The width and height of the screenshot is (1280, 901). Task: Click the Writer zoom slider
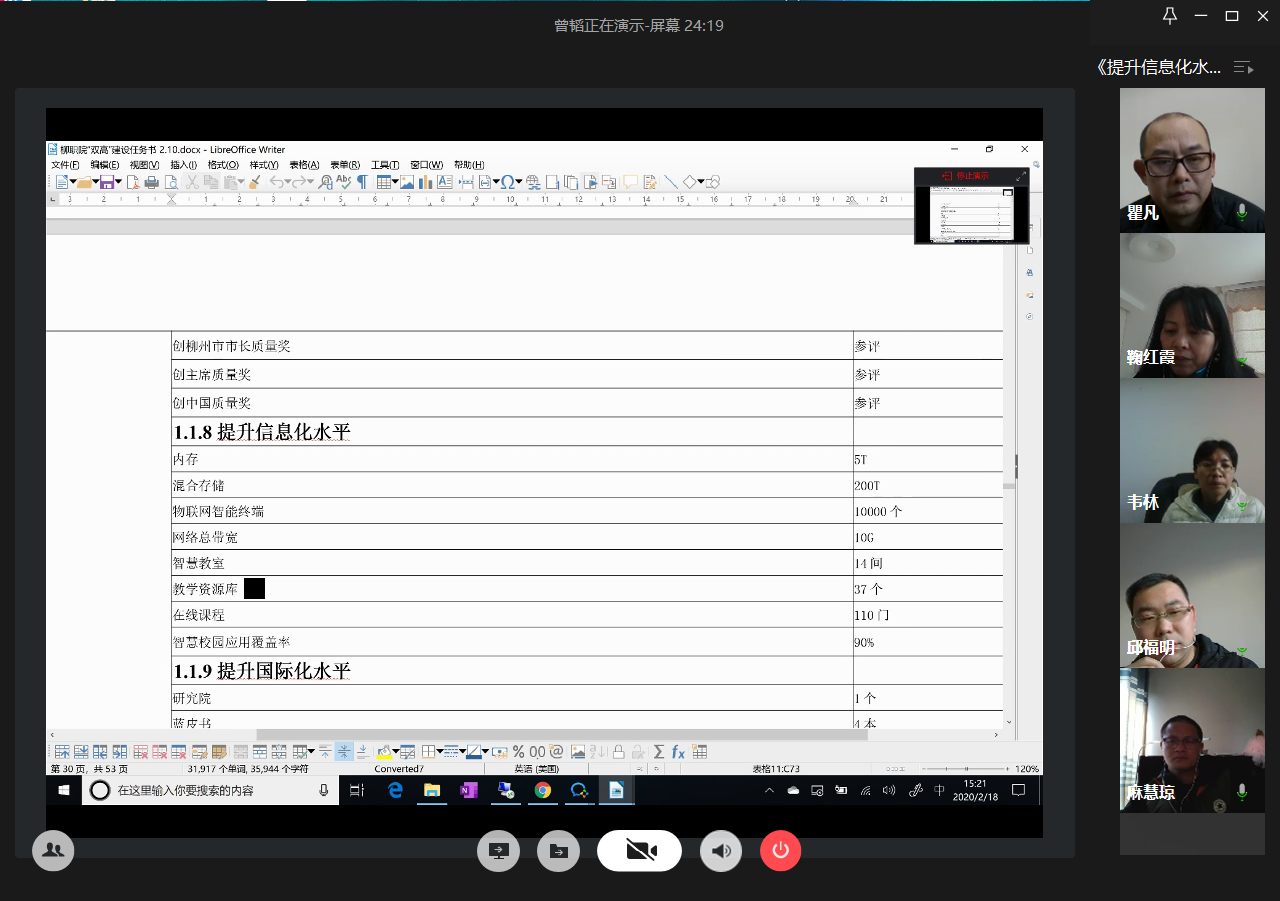click(964, 769)
